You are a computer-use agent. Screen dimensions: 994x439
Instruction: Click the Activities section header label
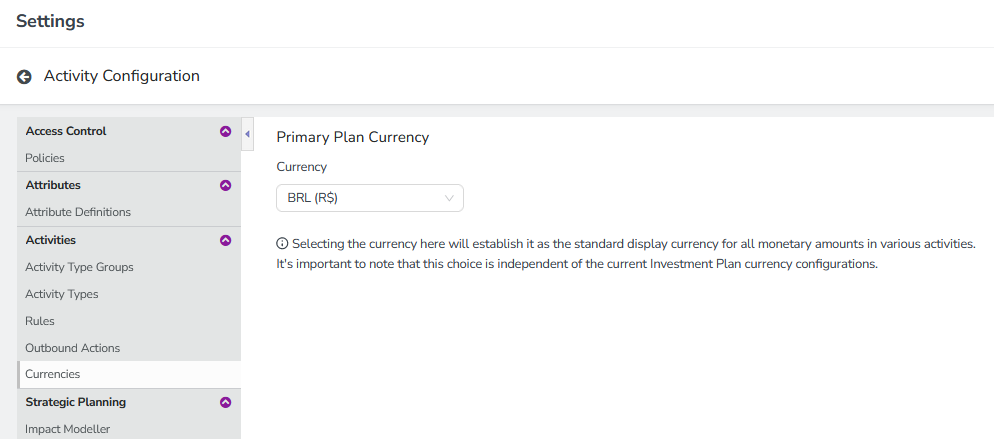(x=50, y=240)
